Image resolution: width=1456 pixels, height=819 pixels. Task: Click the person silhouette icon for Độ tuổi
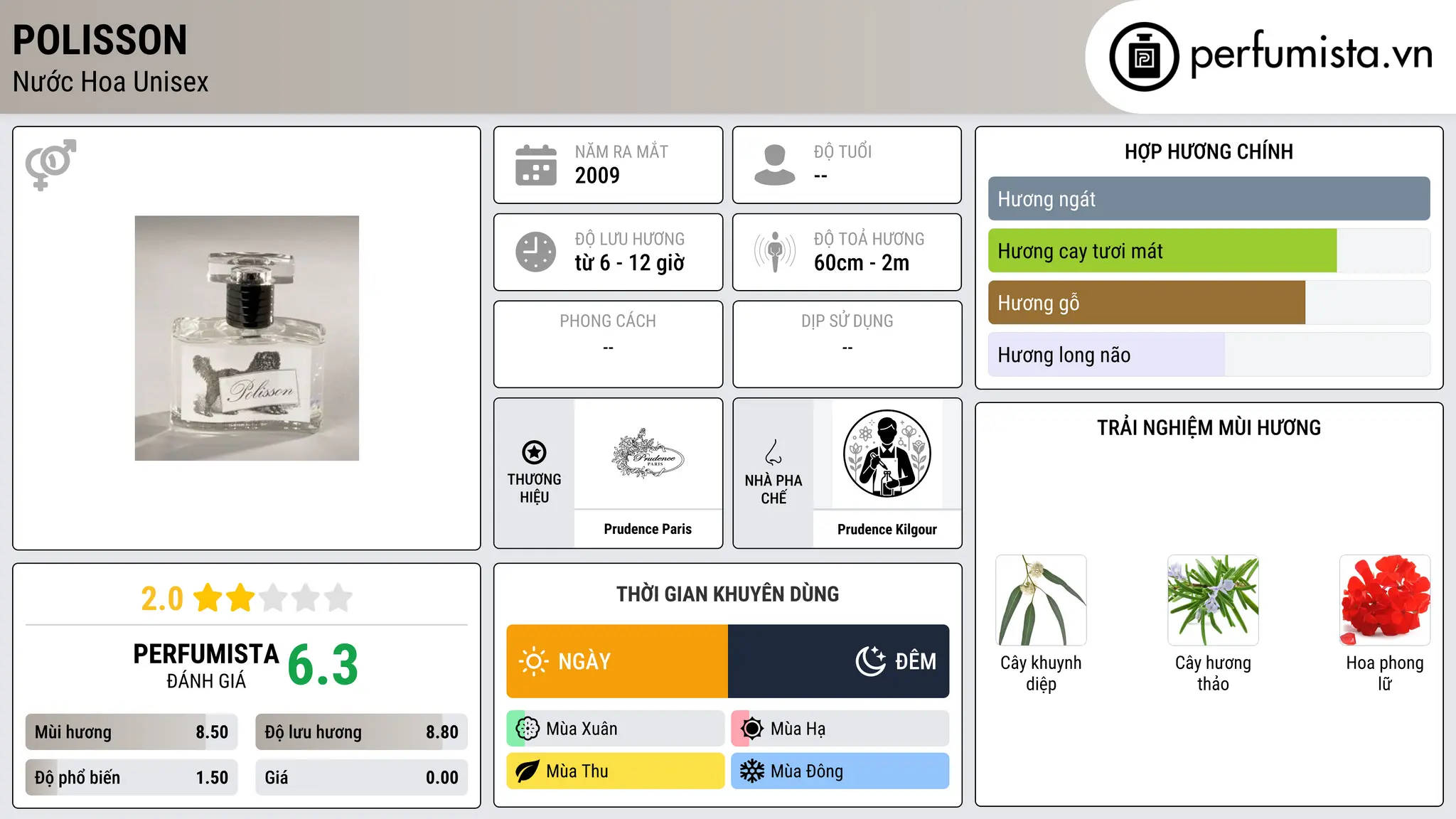click(x=775, y=165)
